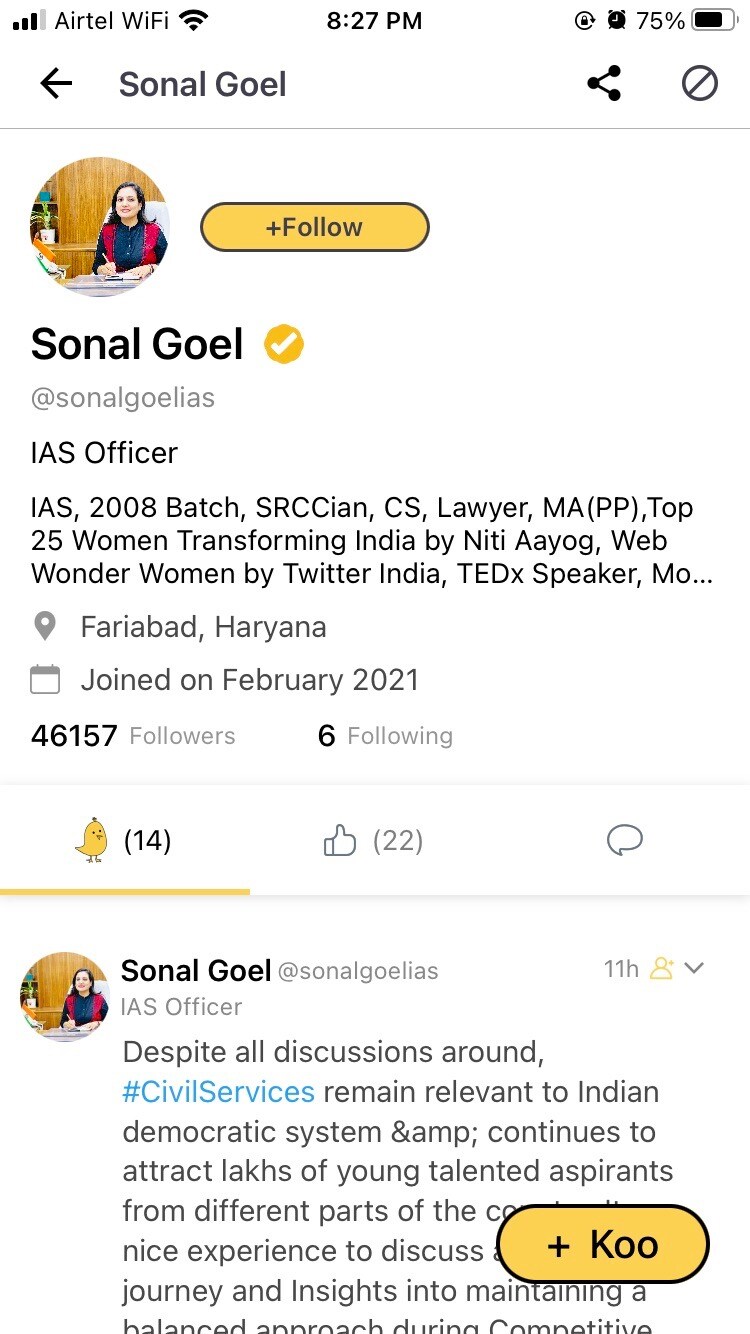Tap the follow-user icon beside 11h
Screen dimensions: 750x1334
661,968
